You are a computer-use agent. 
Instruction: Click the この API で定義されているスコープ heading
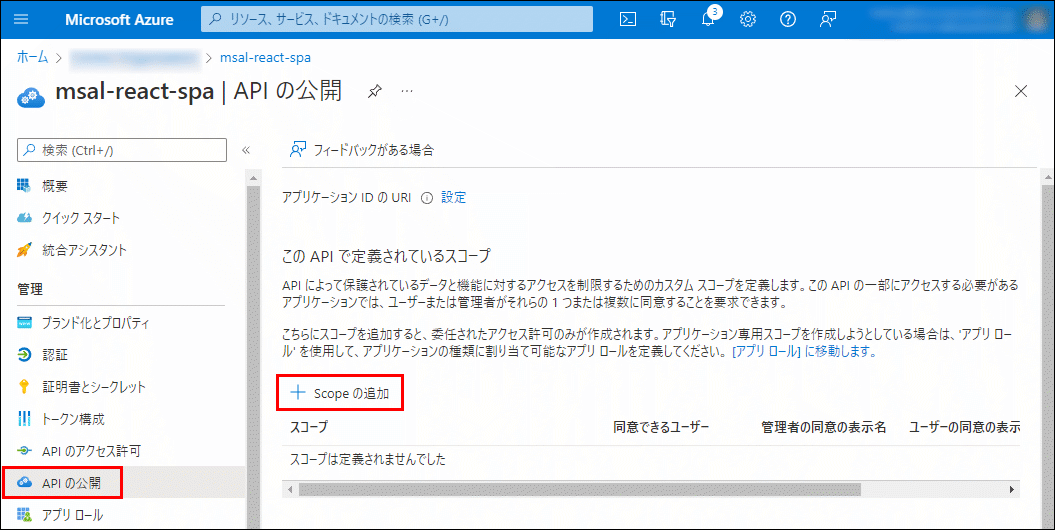pos(386,256)
